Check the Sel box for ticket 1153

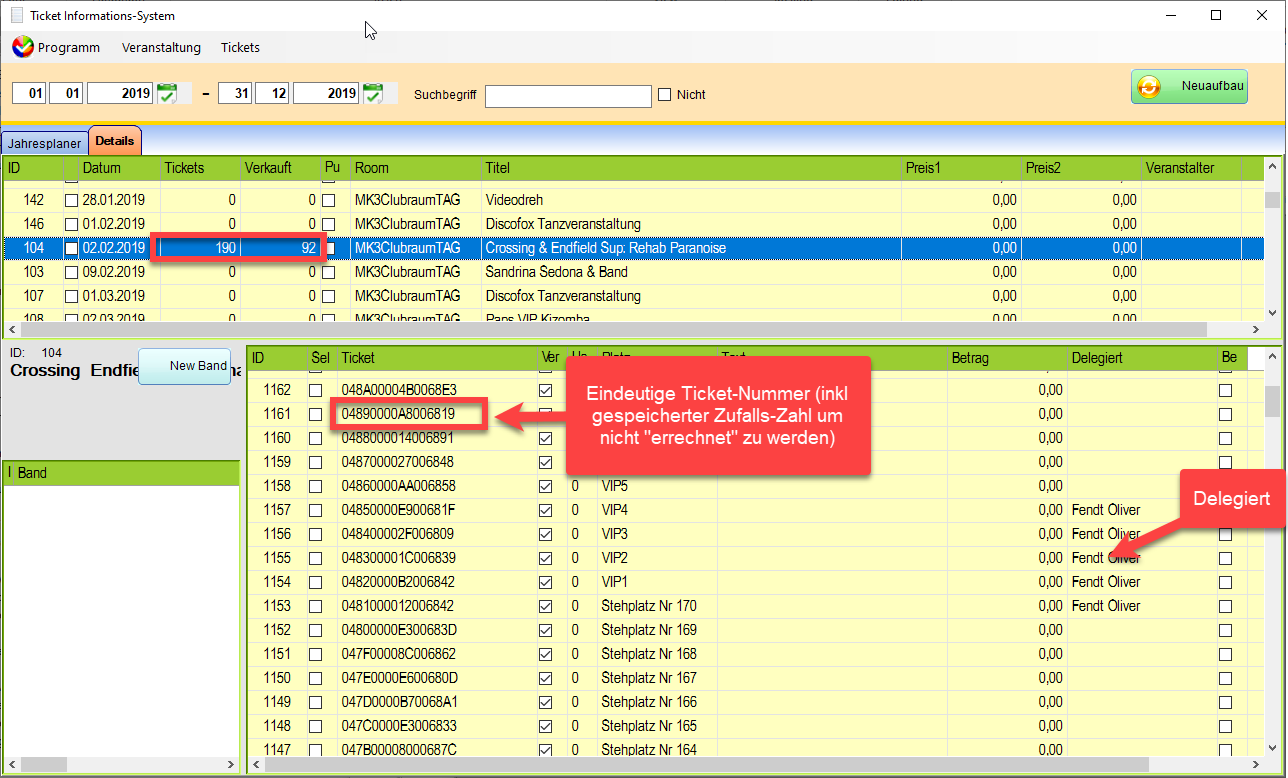click(x=316, y=606)
